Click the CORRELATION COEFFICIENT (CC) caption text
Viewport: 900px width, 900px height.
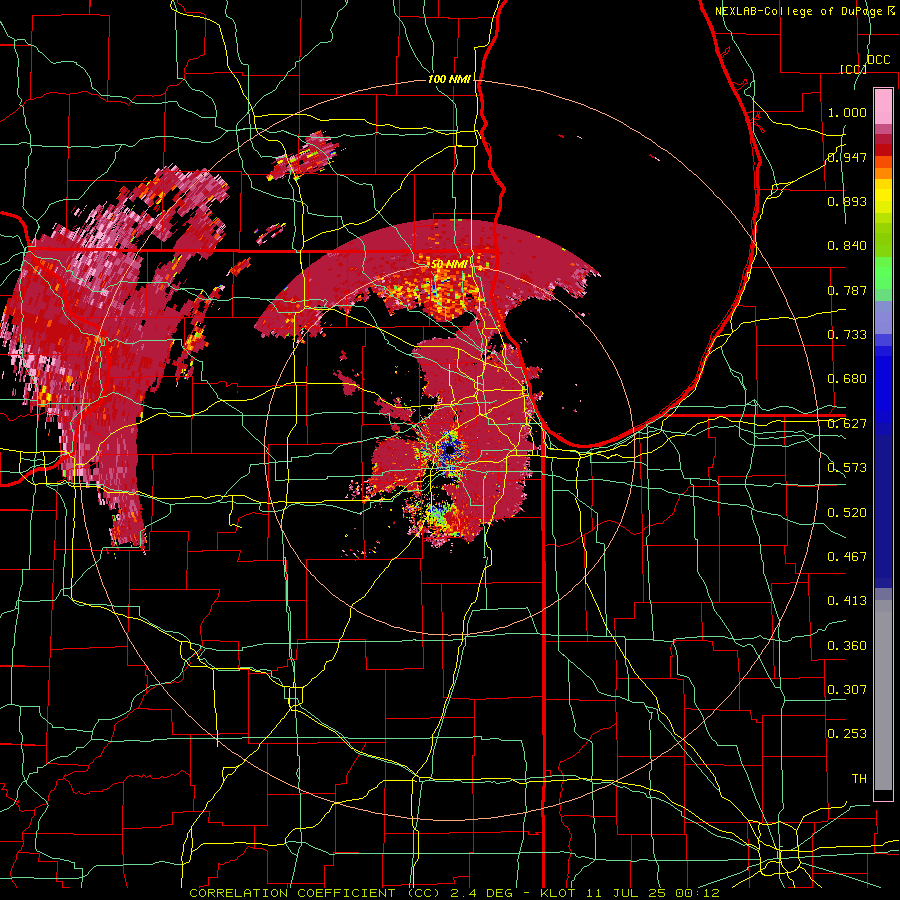pyautogui.click(x=315, y=893)
